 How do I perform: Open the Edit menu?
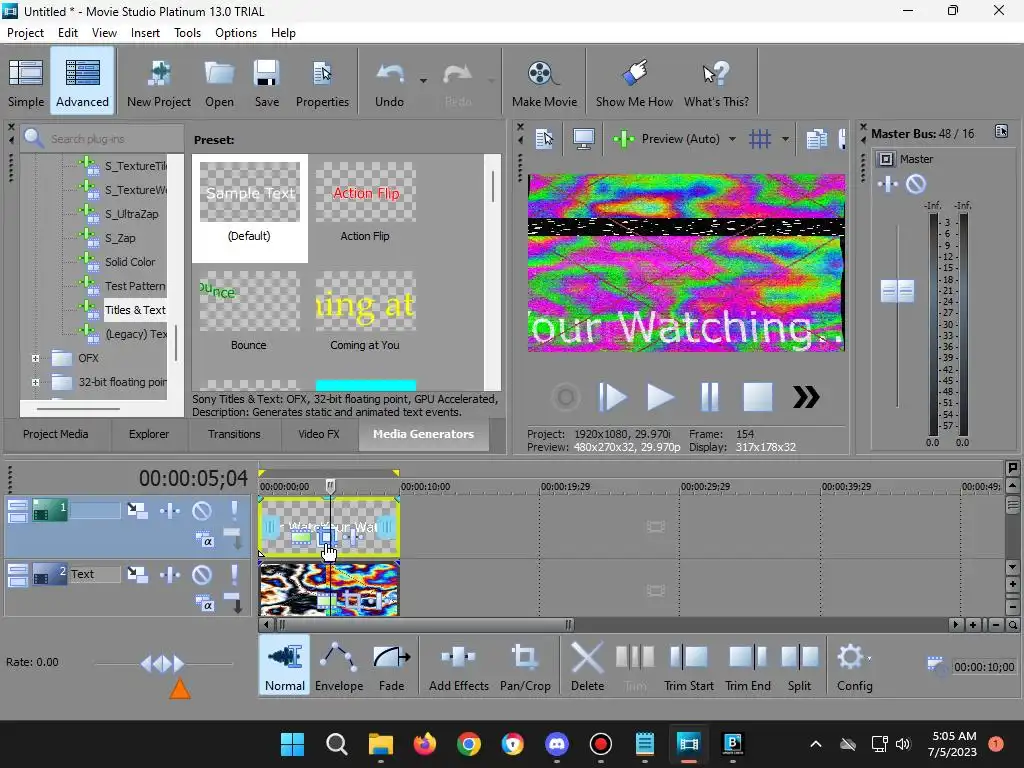[x=68, y=33]
